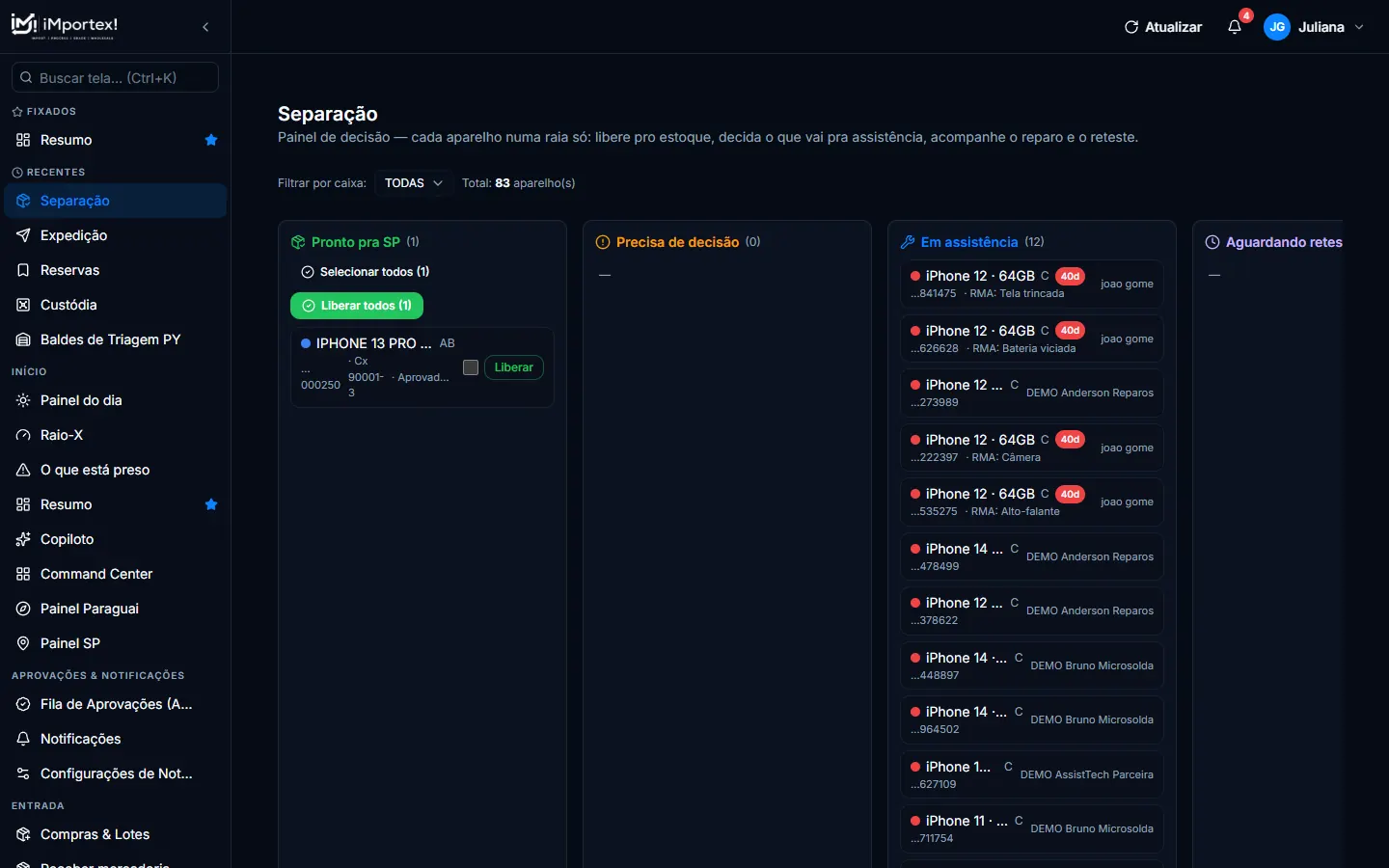The height and width of the screenshot is (868, 1389).
Task: Click the Reservas bookmark icon
Action: tap(23, 270)
